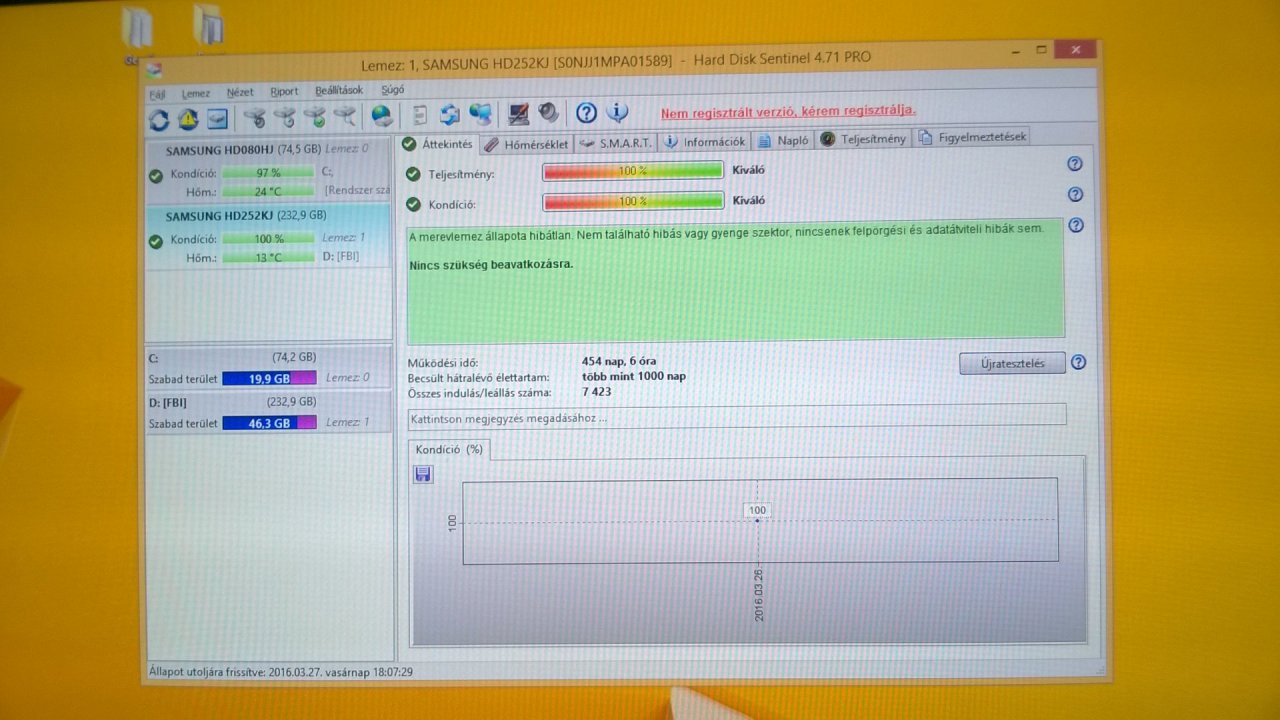Click help icon beside Kondíció row
Screen dimensions: 1280x720
coord(1075,195)
